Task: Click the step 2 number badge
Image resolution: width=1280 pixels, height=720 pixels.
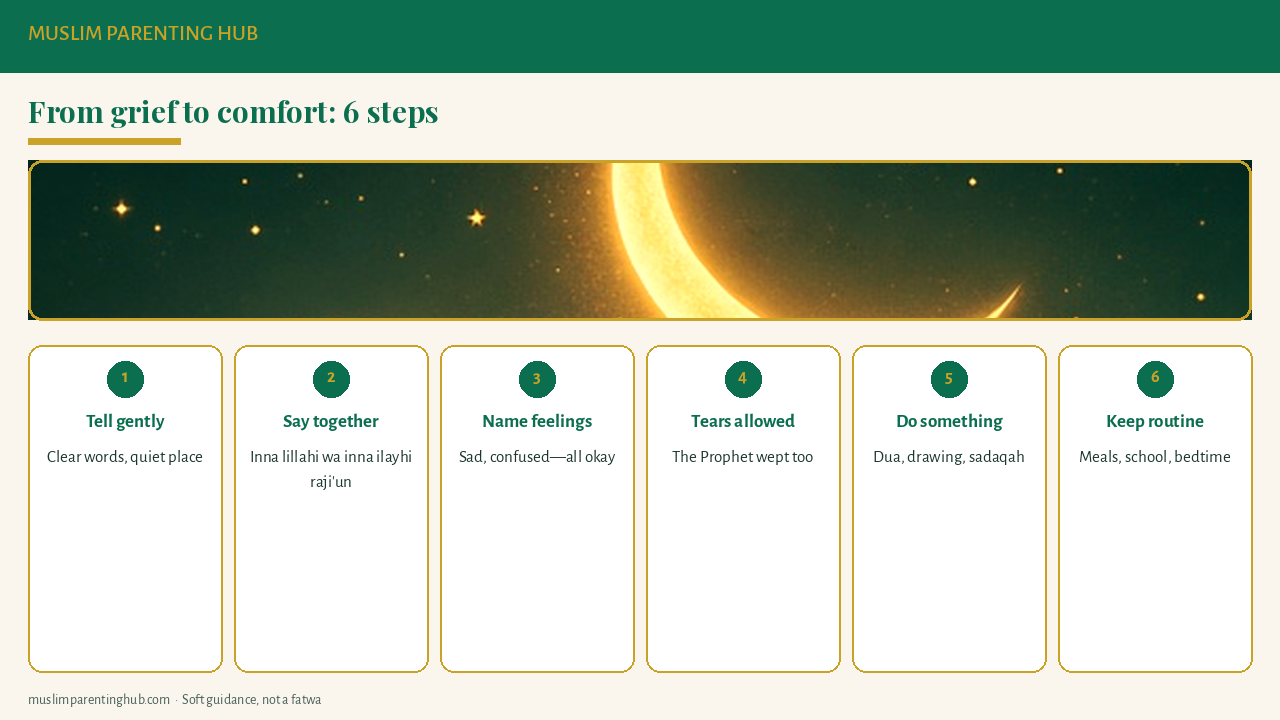Action: click(331, 379)
